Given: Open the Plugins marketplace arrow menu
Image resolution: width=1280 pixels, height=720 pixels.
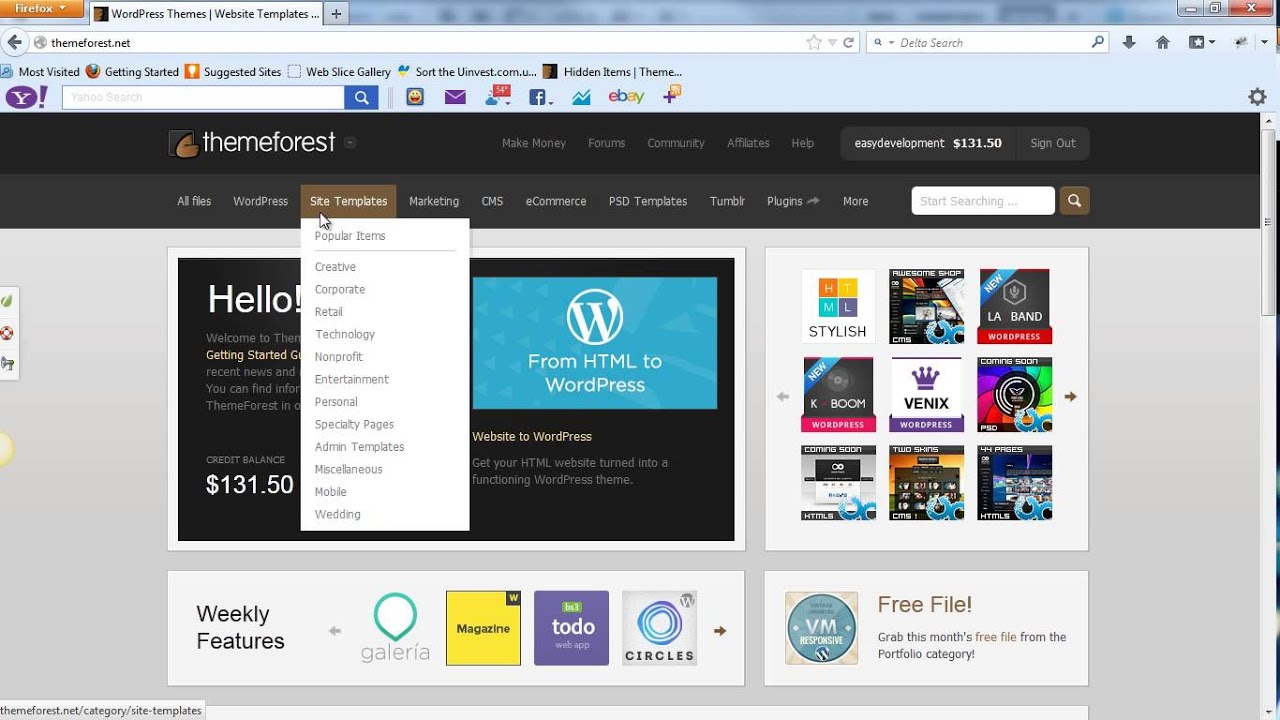Looking at the screenshot, I should (793, 201).
